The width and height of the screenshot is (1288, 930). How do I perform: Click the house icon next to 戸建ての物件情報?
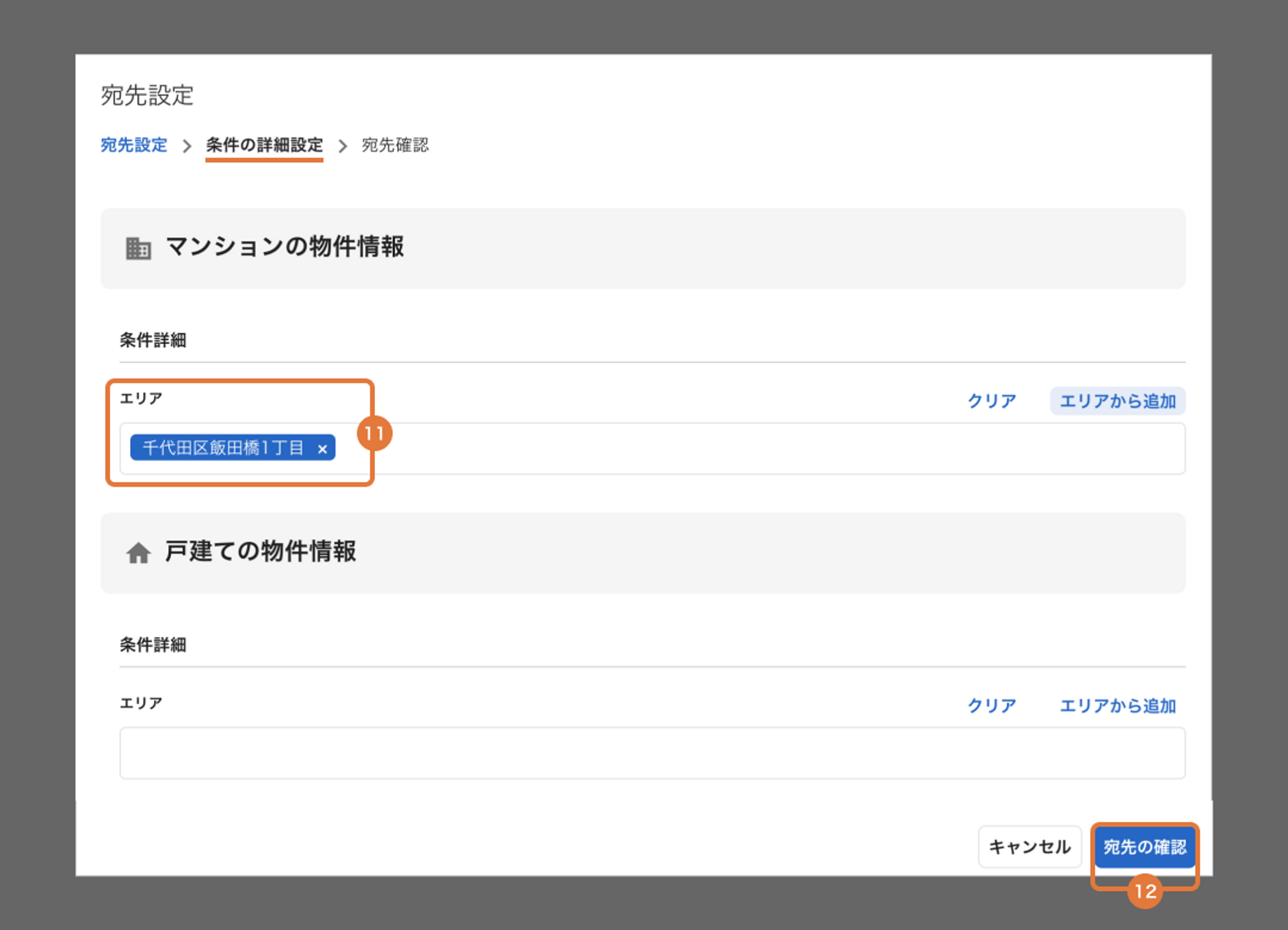[x=138, y=553]
